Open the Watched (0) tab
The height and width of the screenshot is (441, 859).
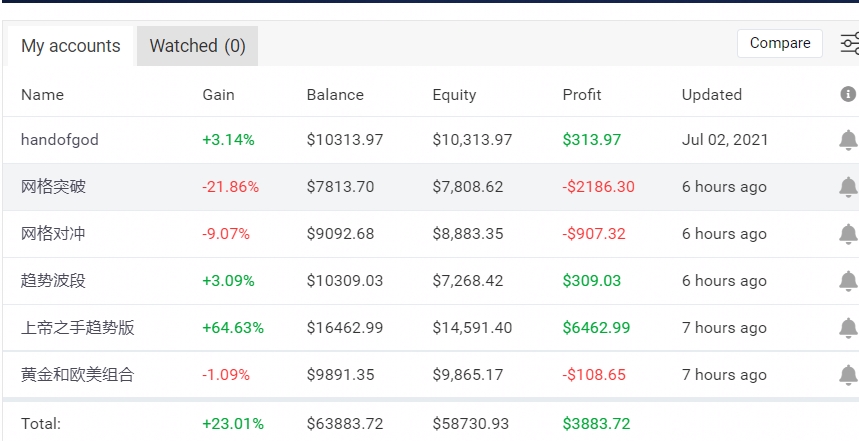click(x=197, y=46)
